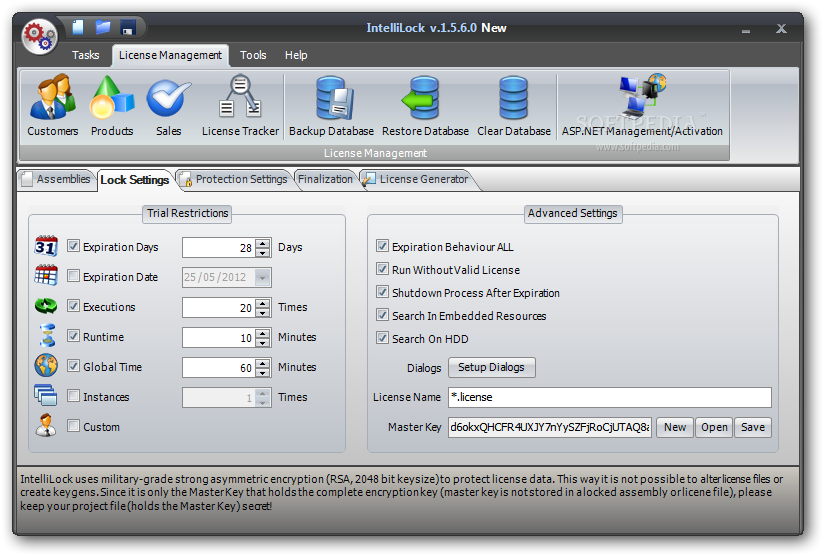Screen dimensions: 824x556
Task: Open ASP.NET Management/Activation
Action: (642, 106)
